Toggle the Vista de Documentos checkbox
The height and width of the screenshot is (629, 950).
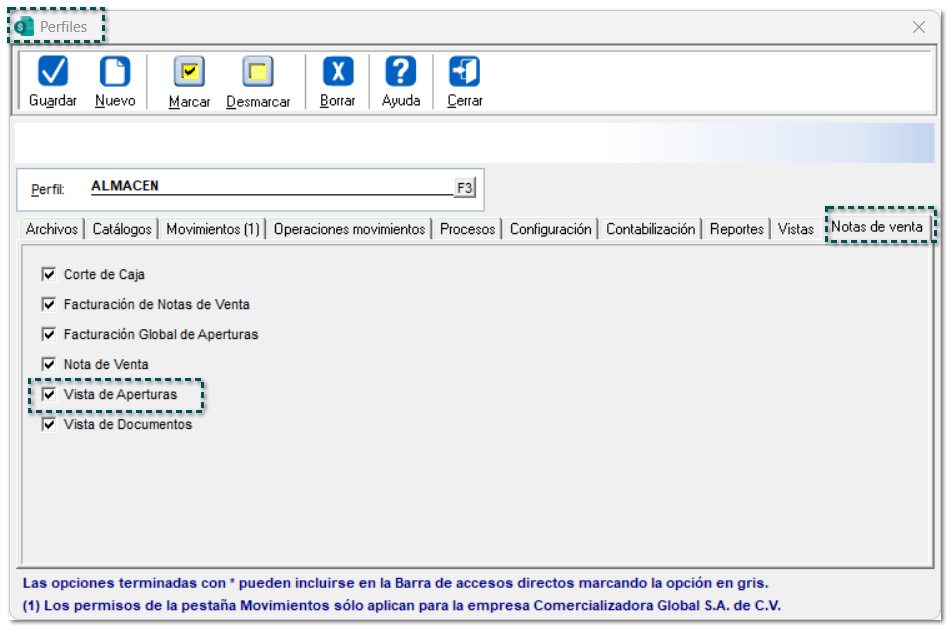click(49, 424)
